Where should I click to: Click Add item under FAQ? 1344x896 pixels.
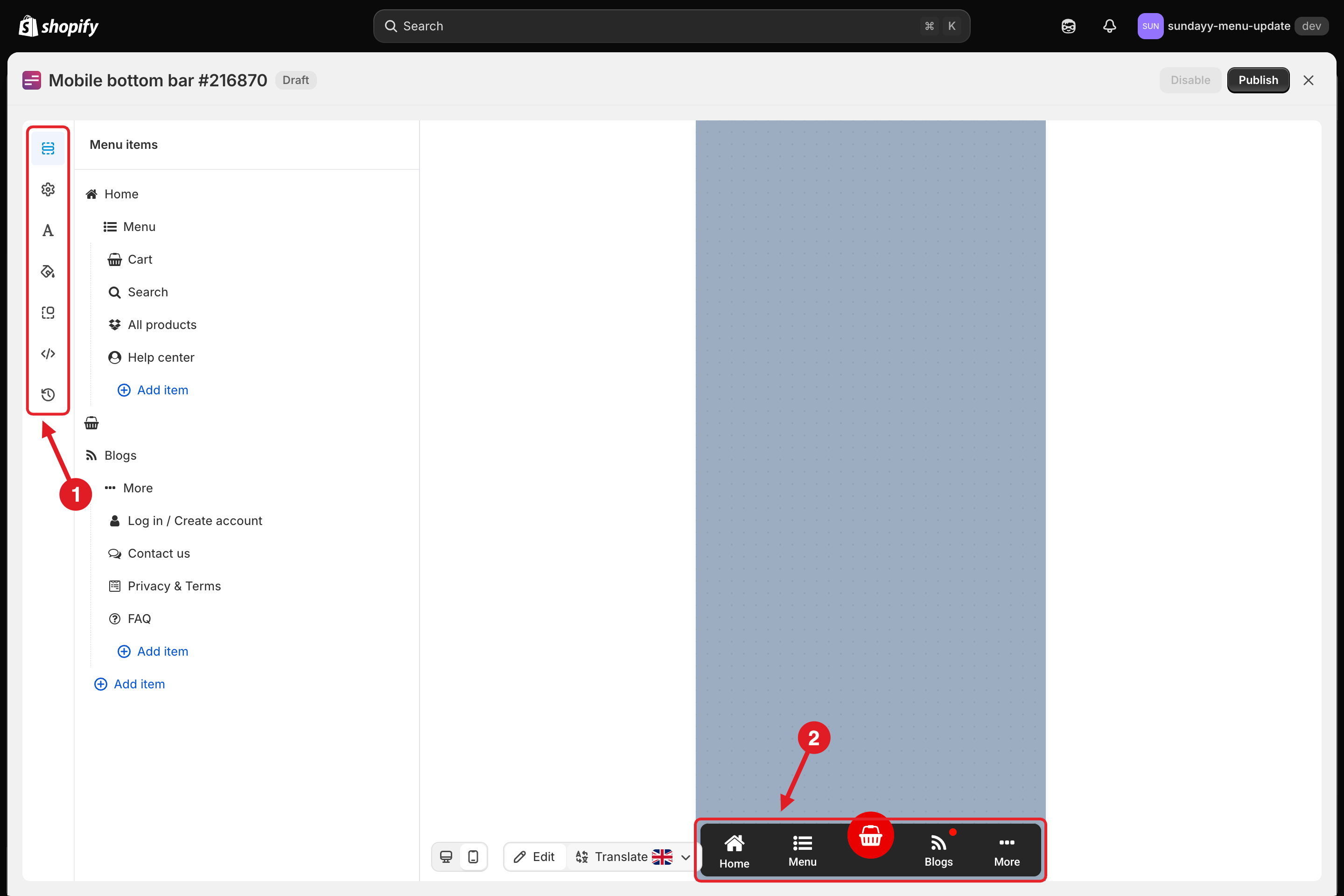153,651
